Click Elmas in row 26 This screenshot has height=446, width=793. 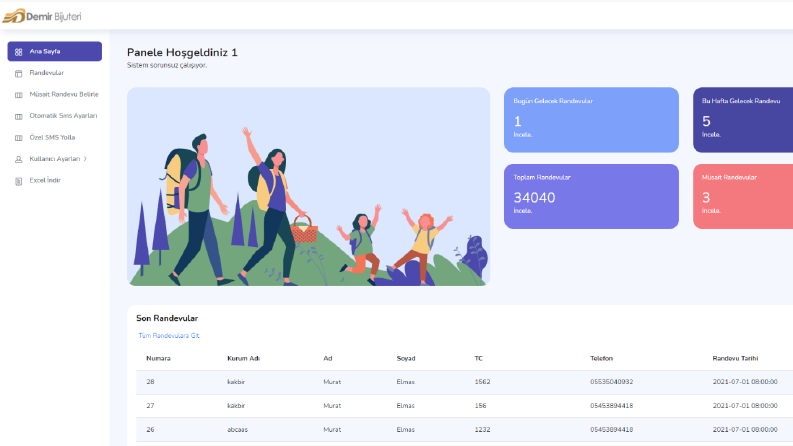click(x=406, y=430)
